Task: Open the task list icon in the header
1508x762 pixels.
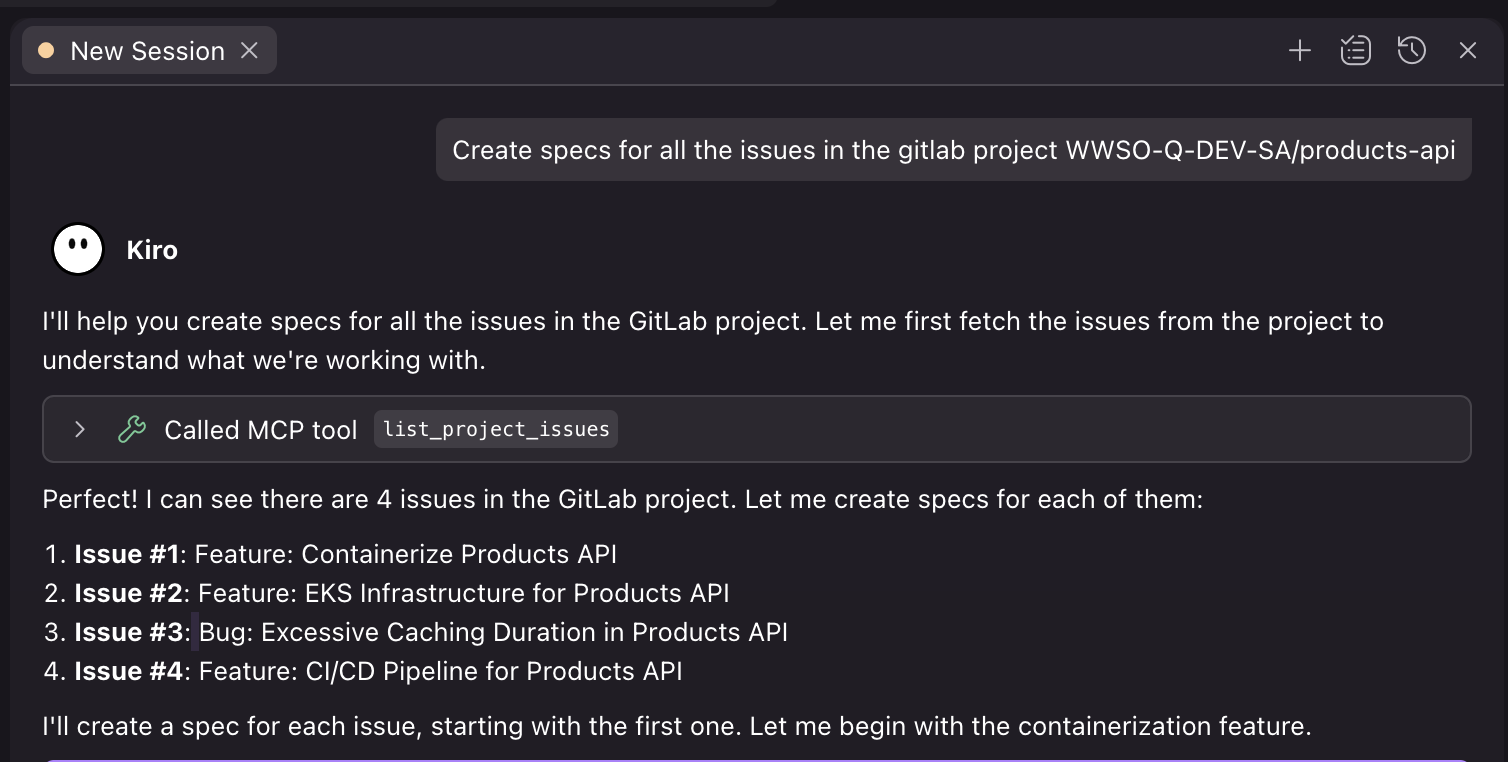Action: [1355, 49]
